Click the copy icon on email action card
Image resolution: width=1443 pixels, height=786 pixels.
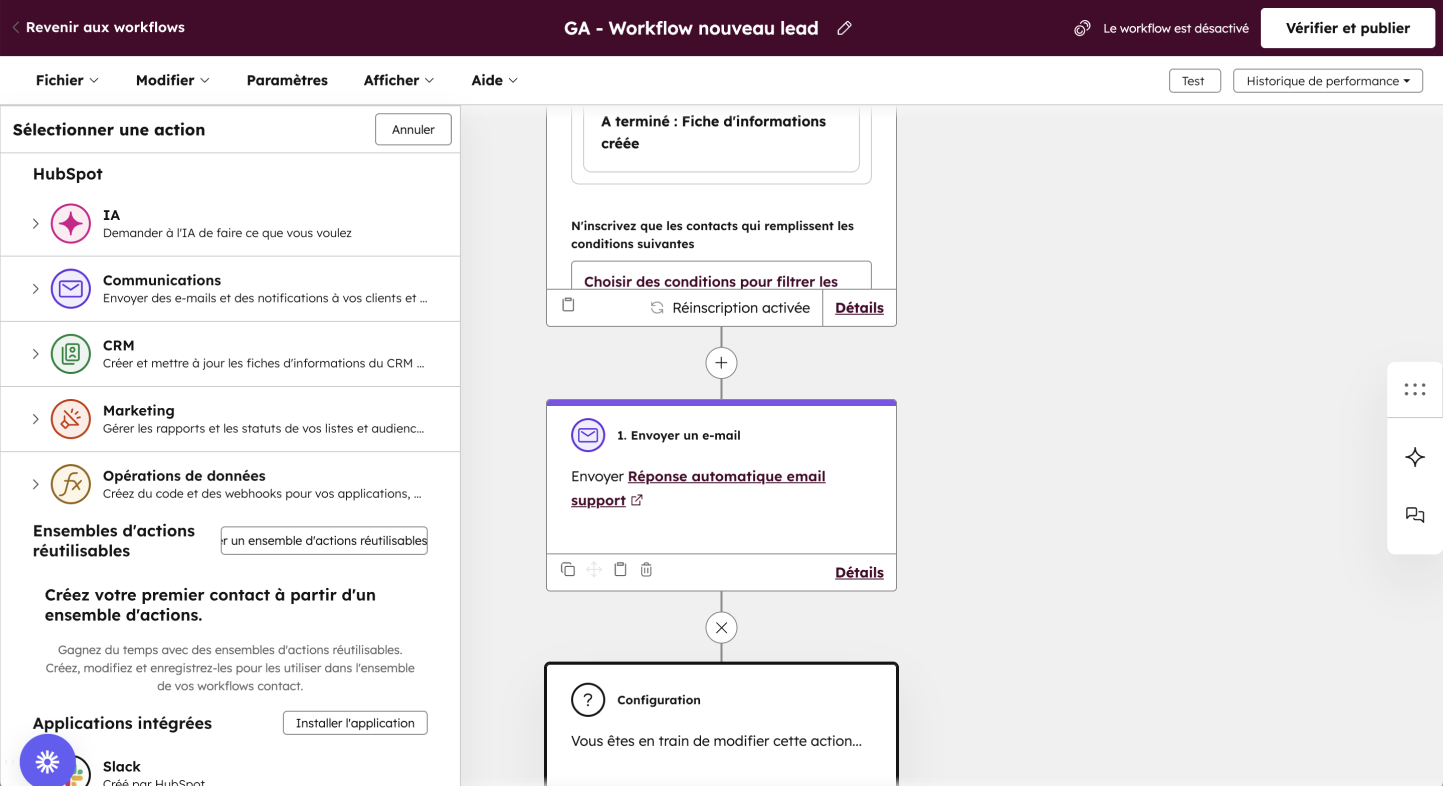tap(568, 570)
